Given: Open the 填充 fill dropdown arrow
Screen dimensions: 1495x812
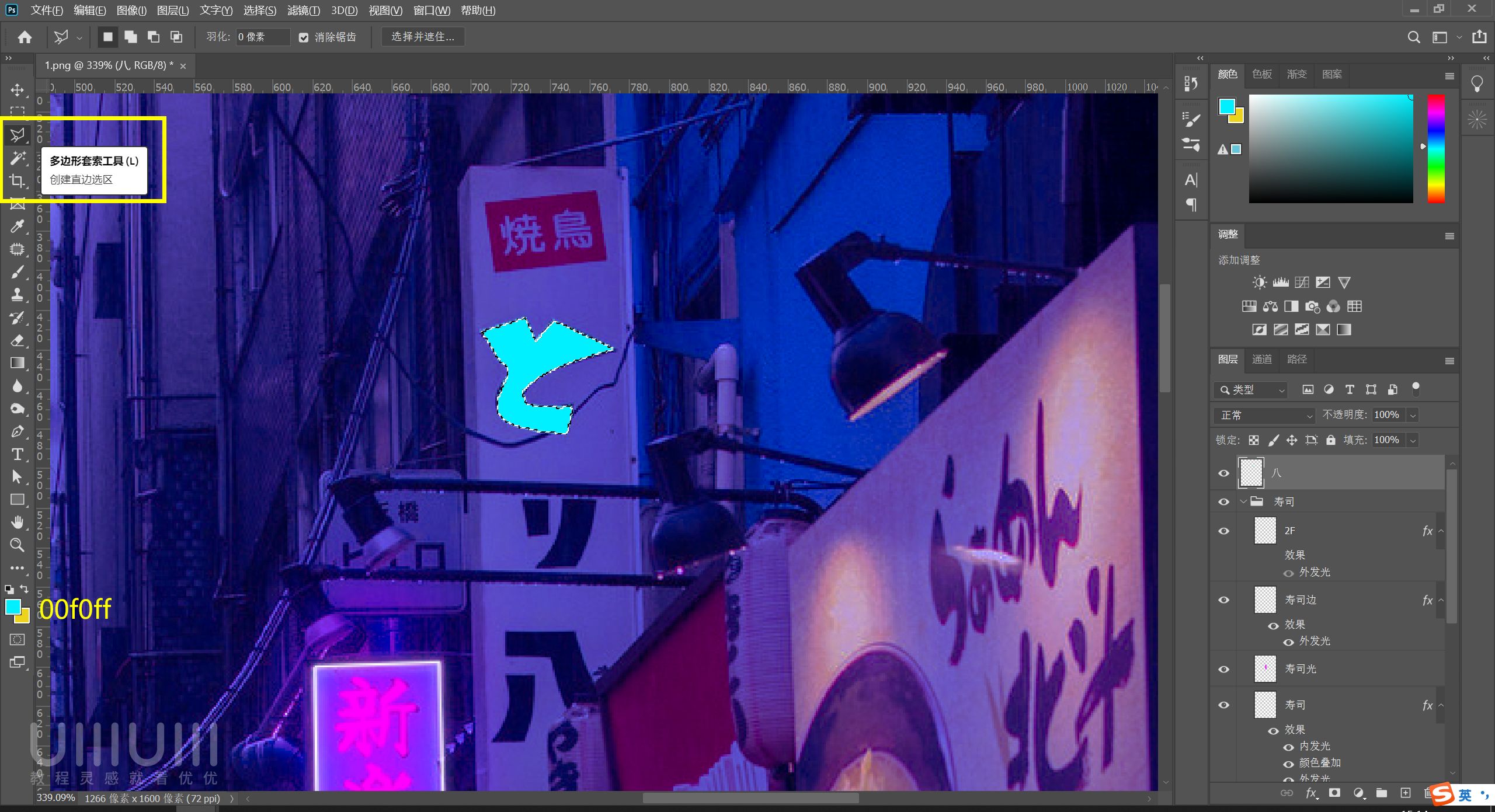Looking at the screenshot, I should pos(1413,441).
